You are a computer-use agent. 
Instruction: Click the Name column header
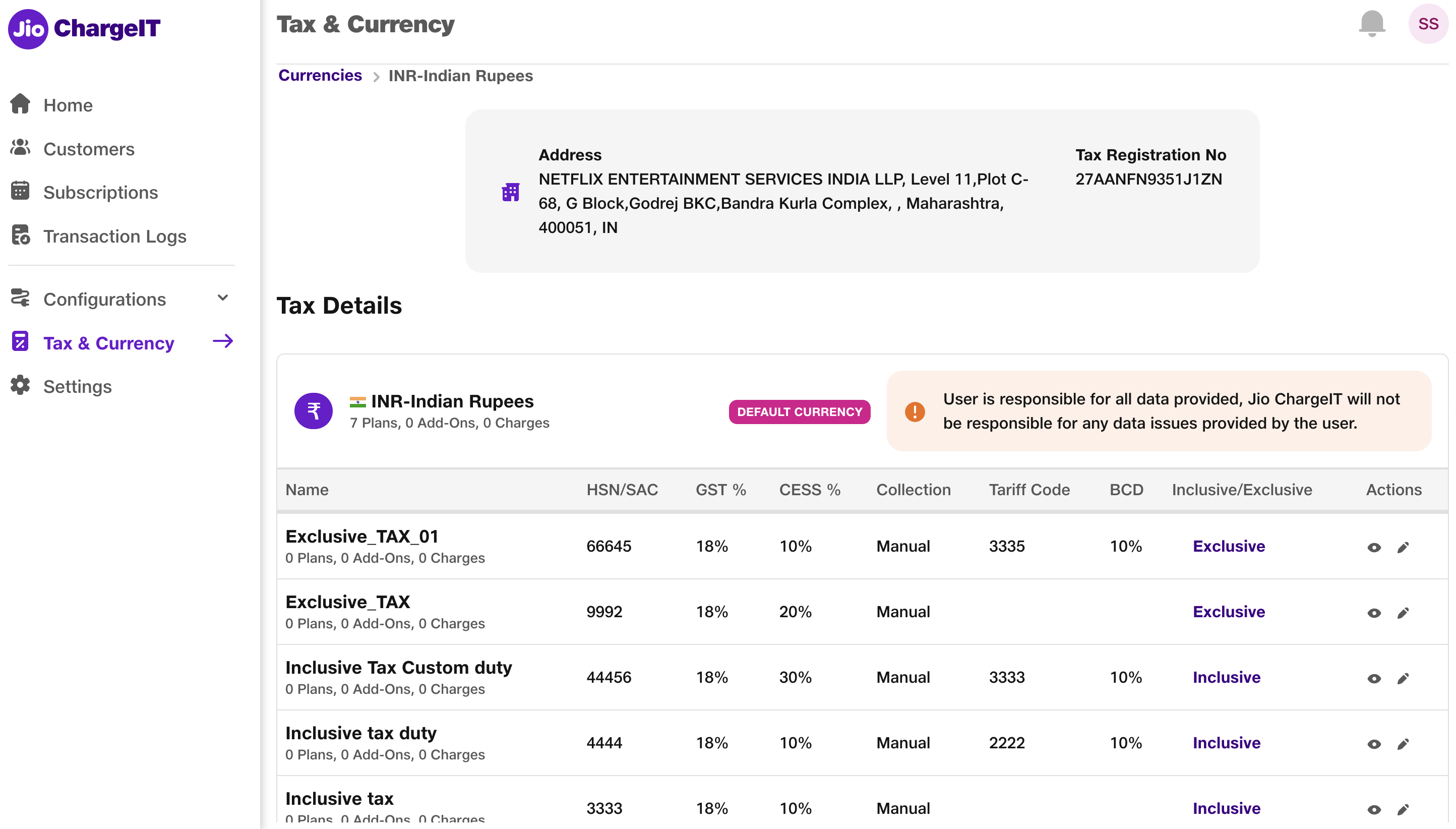point(307,490)
